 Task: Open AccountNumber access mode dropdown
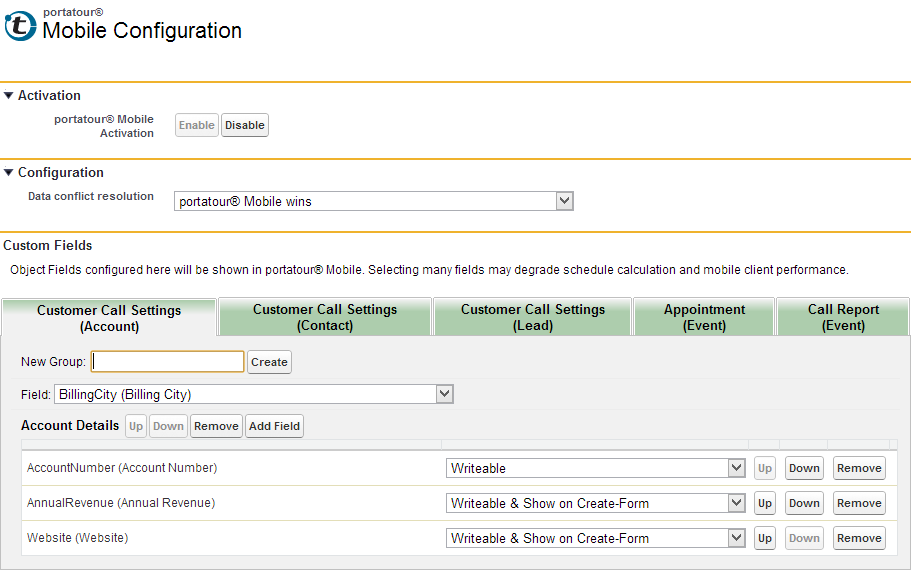pyautogui.click(x=596, y=468)
